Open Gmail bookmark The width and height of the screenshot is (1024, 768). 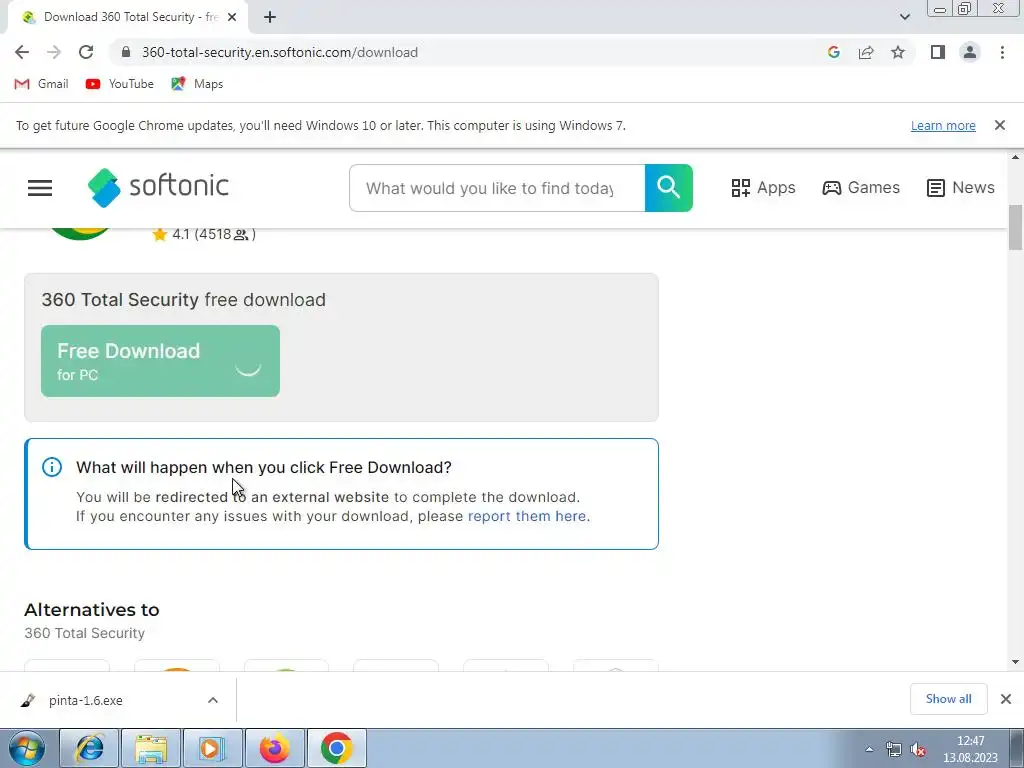[x=41, y=84]
